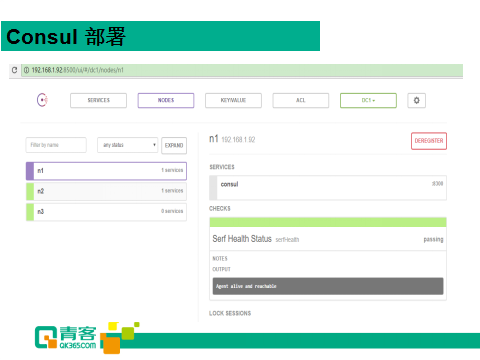Screen dimensions: 480x360
Task: Click the Serf Health Status check
Action: point(328,239)
